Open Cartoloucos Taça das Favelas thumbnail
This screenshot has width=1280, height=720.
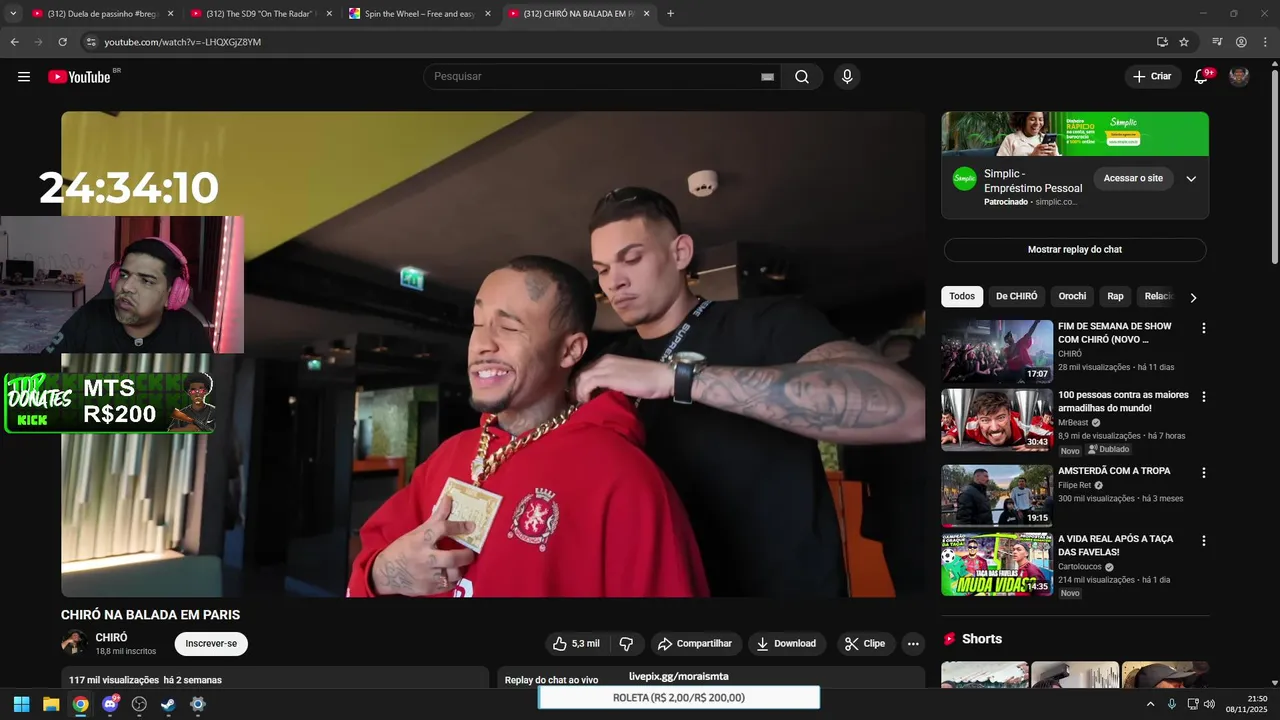997,564
